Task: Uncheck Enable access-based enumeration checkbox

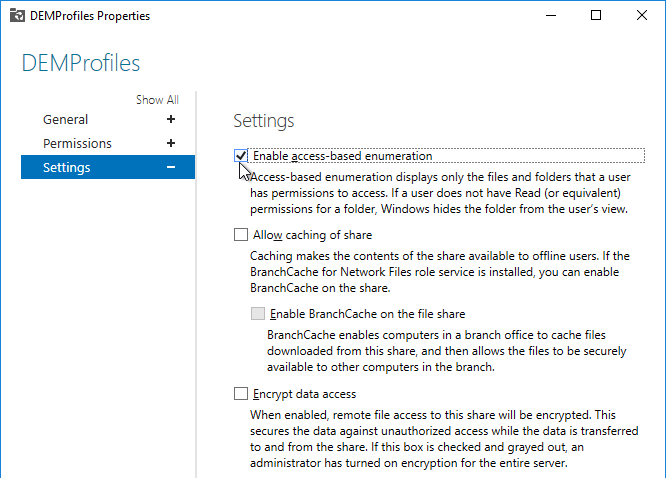Action: [x=241, y=156]
